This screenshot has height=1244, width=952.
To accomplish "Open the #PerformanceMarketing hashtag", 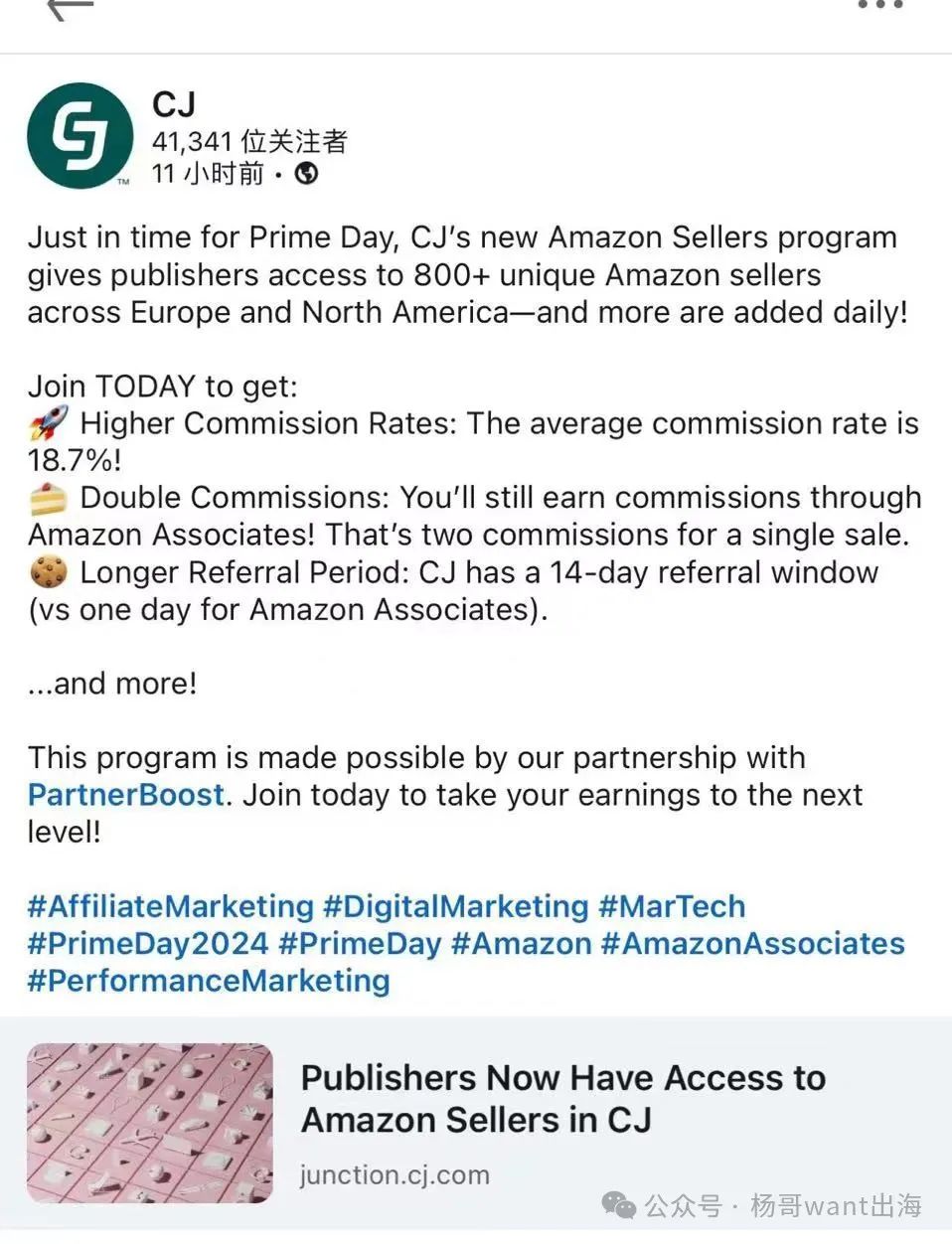I will (x=209, y=981).
